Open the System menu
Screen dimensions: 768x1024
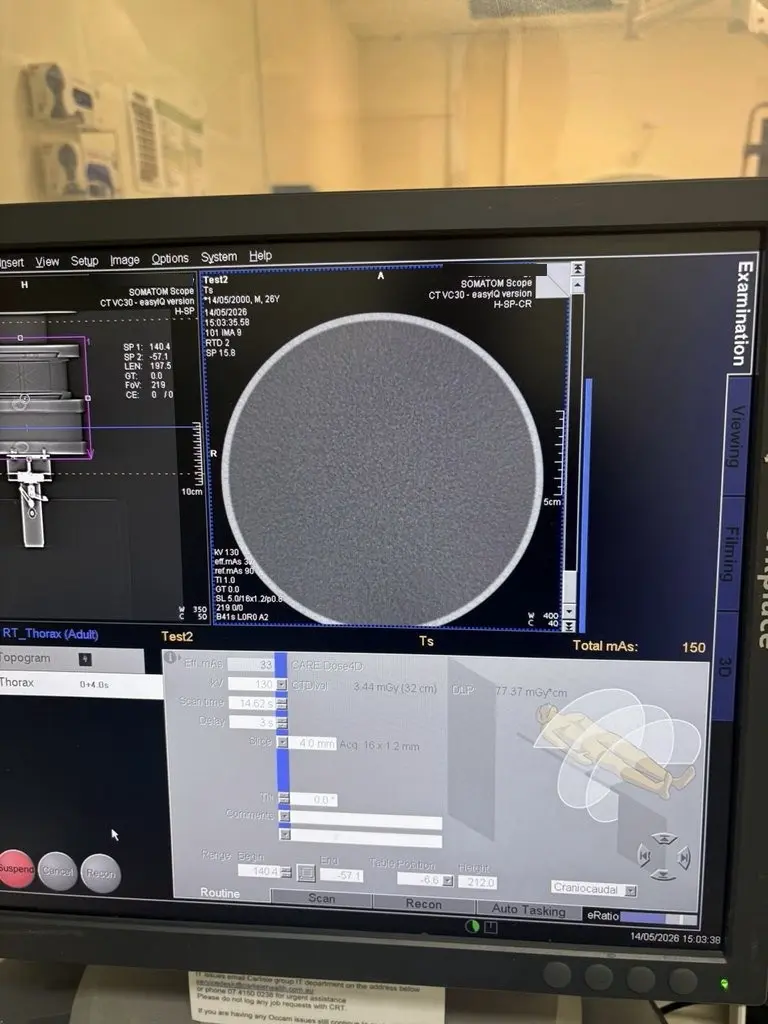[x=219, y=257]
